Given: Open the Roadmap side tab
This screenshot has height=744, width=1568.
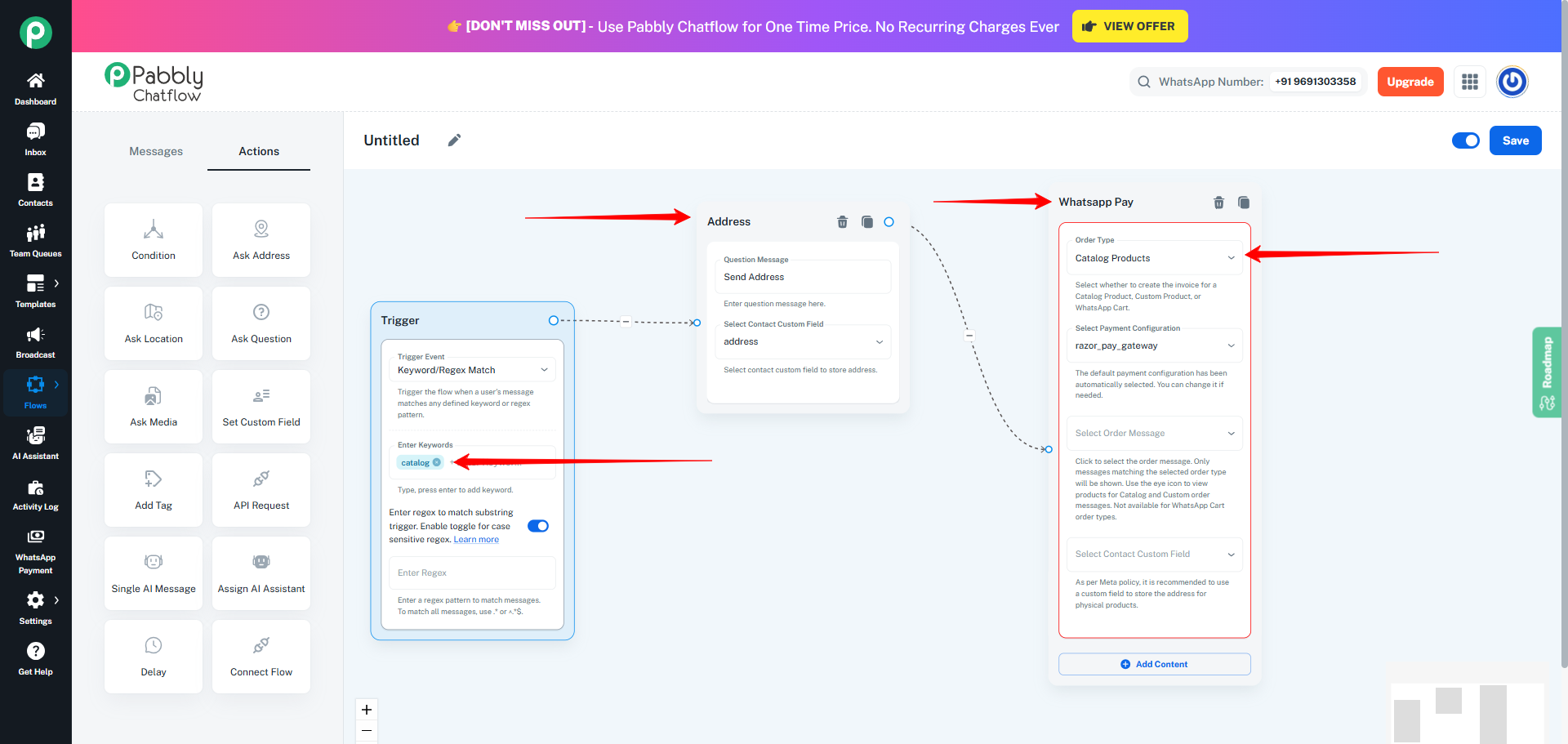Looking at the screenshot, I should [1547, 372].
